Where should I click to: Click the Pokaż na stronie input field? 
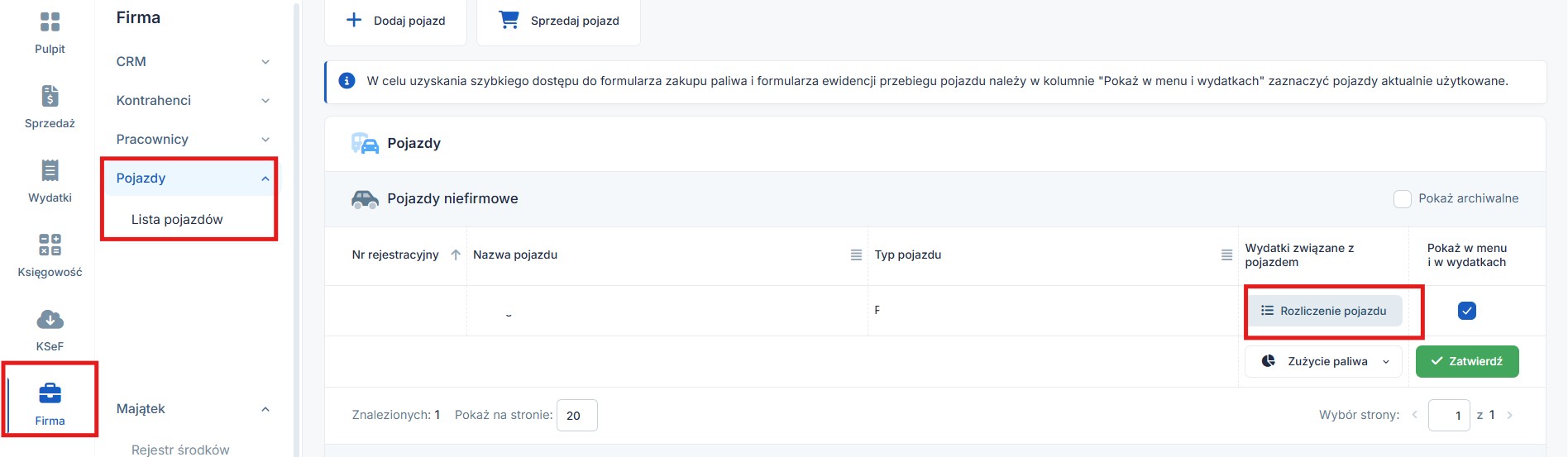(576, 416)
